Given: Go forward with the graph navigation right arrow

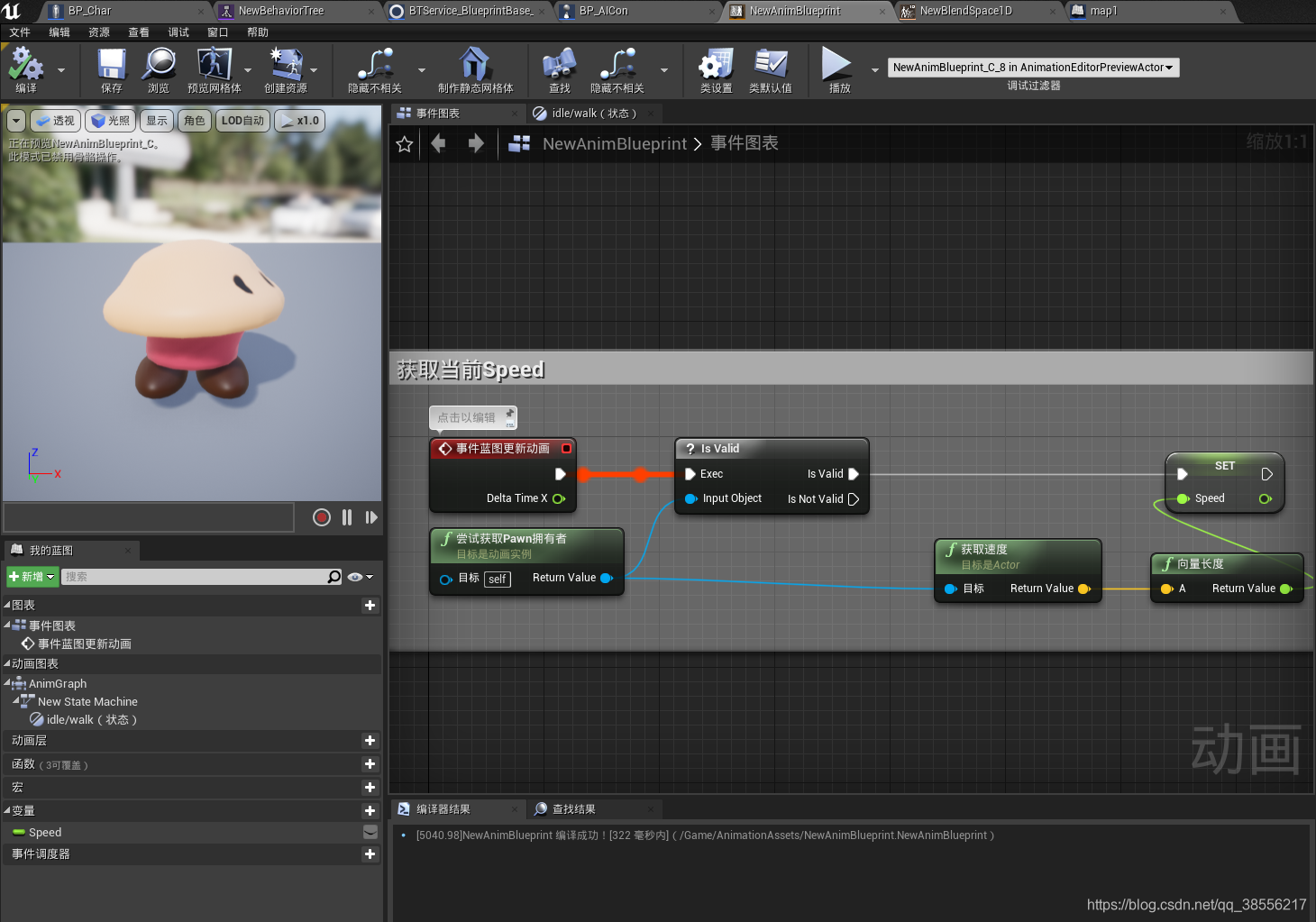Looking at the screenshot, I should tap(476, 143).
